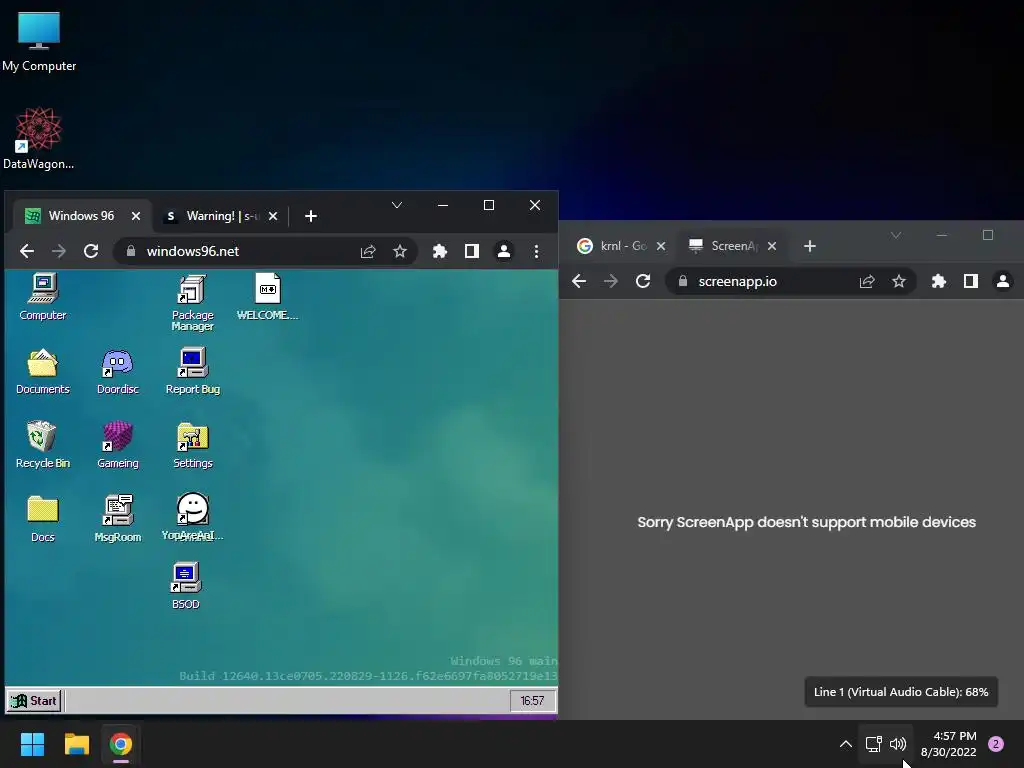
Task: Open the Computer icon in Windows 96
Action: coord(42,297)
